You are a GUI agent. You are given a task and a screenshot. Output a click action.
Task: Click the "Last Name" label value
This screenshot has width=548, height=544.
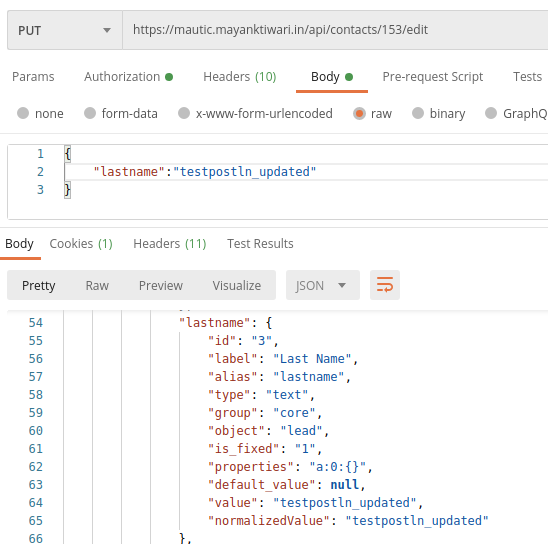click(x=312, y=359)
